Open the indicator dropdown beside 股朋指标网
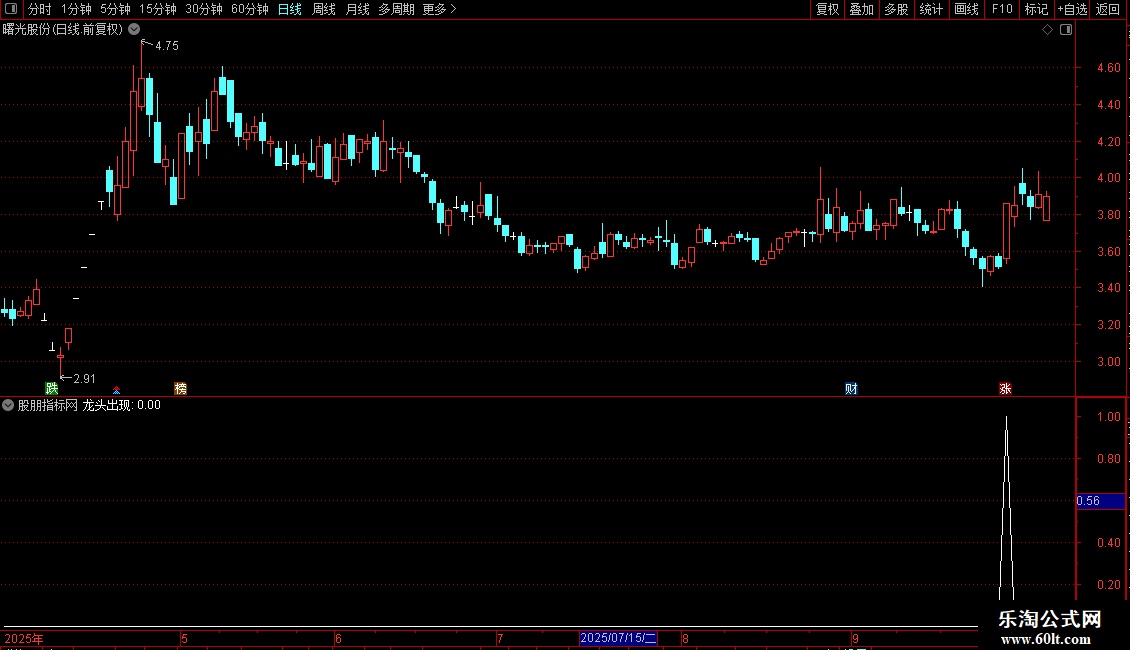Viewport: 1130px width, 650px height. (8, 405)
